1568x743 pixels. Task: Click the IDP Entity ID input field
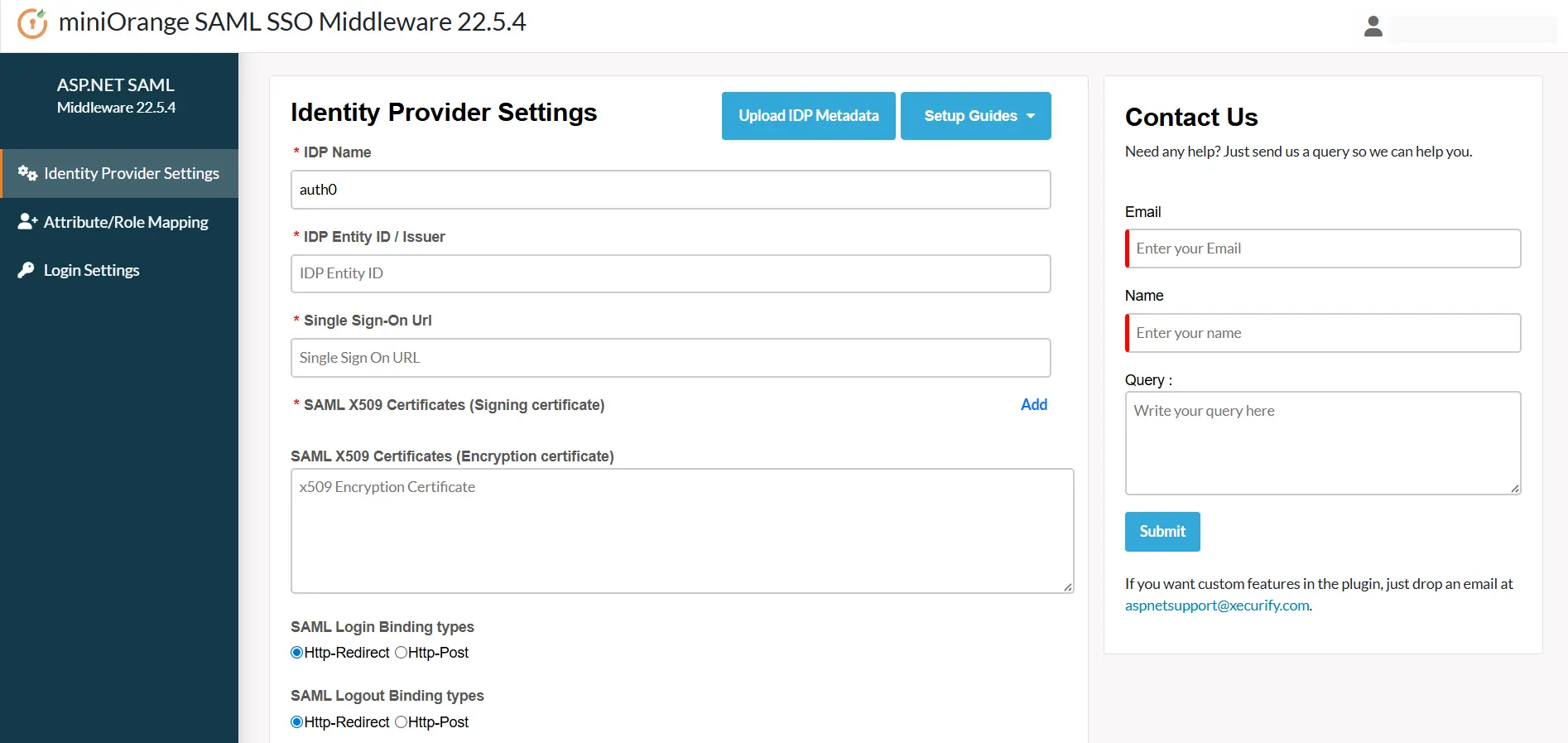point(671,273)
